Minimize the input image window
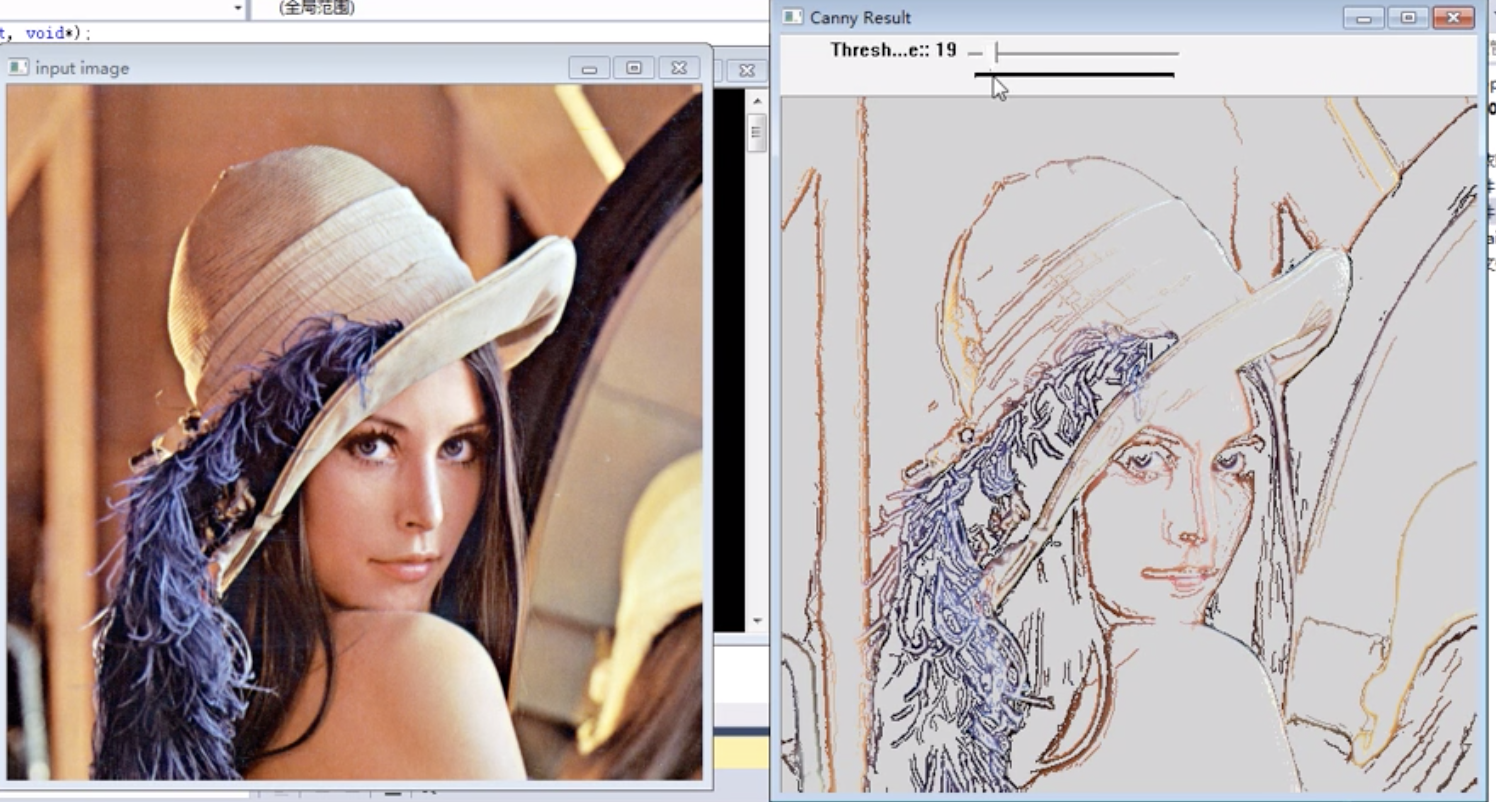1496x802 pixels. click(589, 68)
